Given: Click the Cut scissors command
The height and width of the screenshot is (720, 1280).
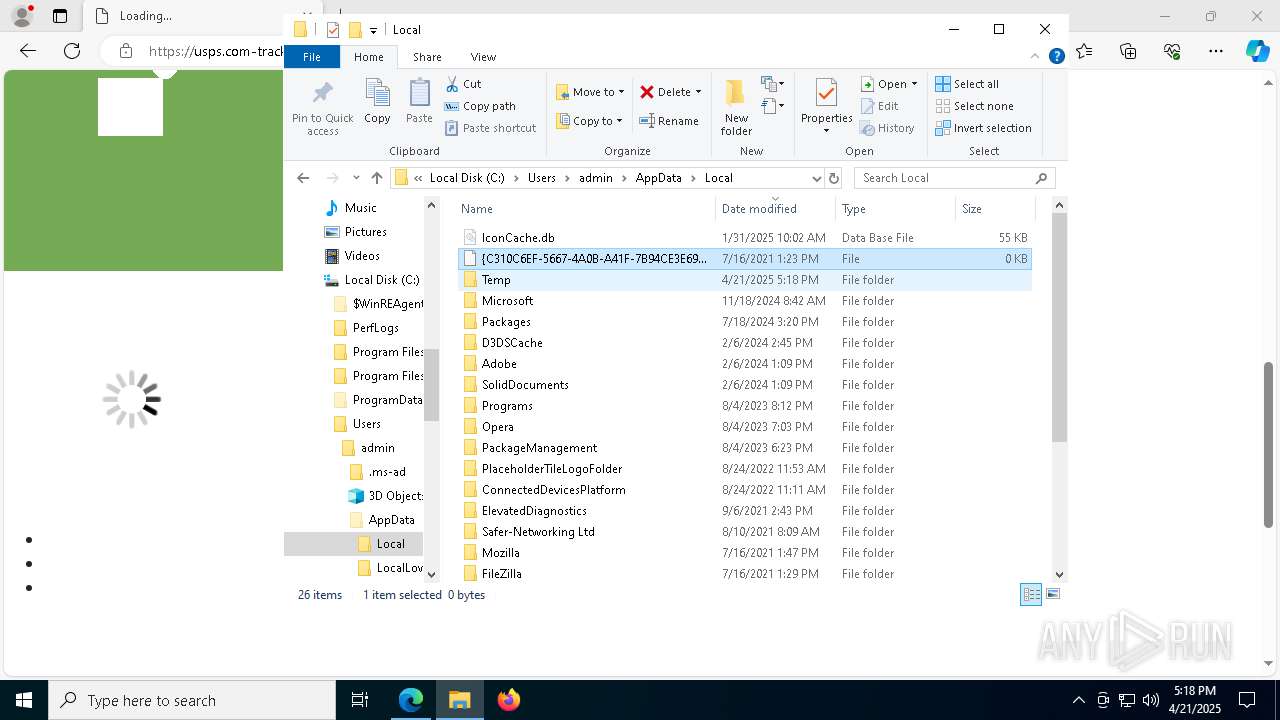Looking at the screenshot, I should pyautogui.click(x=463, y=84).
